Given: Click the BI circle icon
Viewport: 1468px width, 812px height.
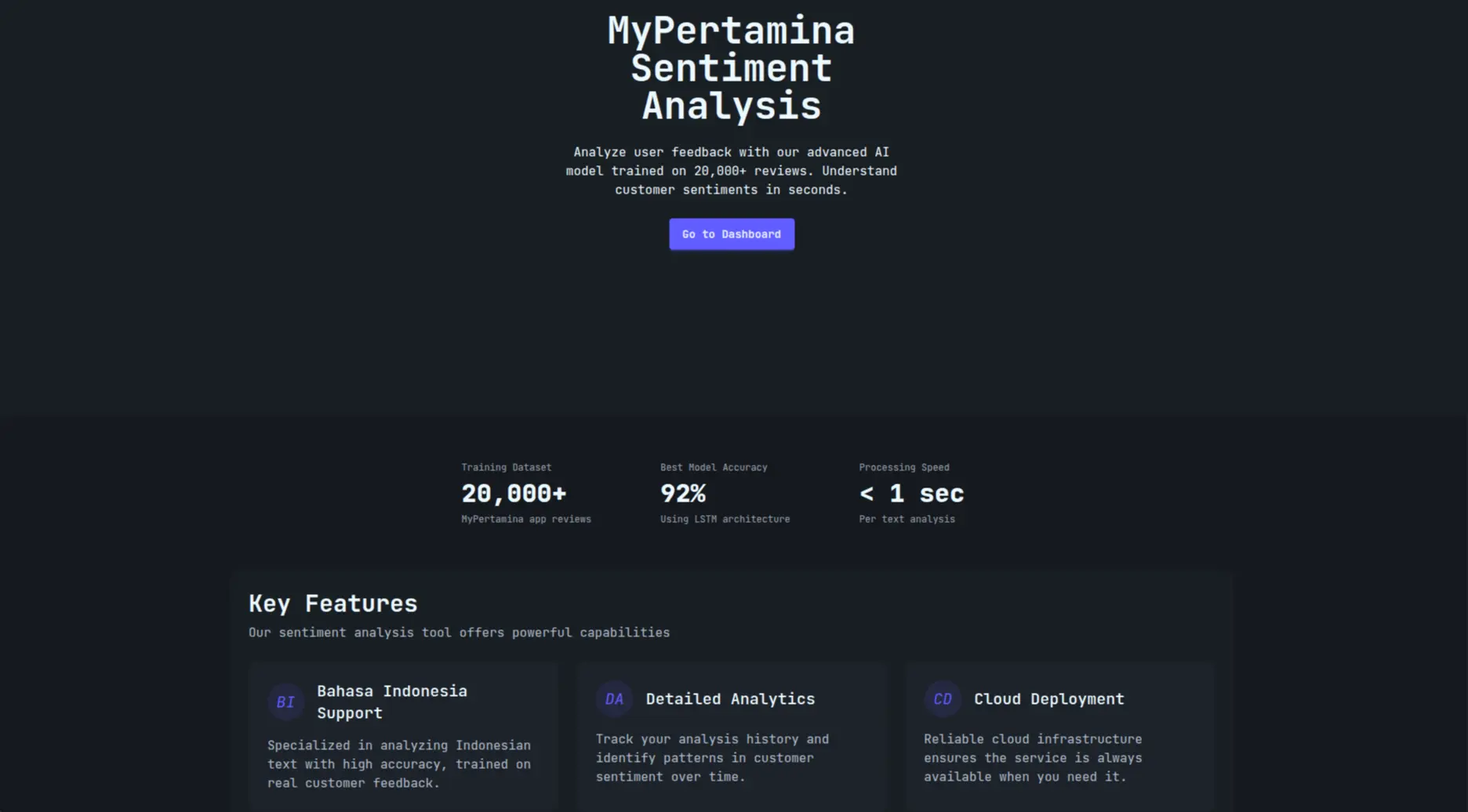Looking at the screenshot, I should point(285,701).
